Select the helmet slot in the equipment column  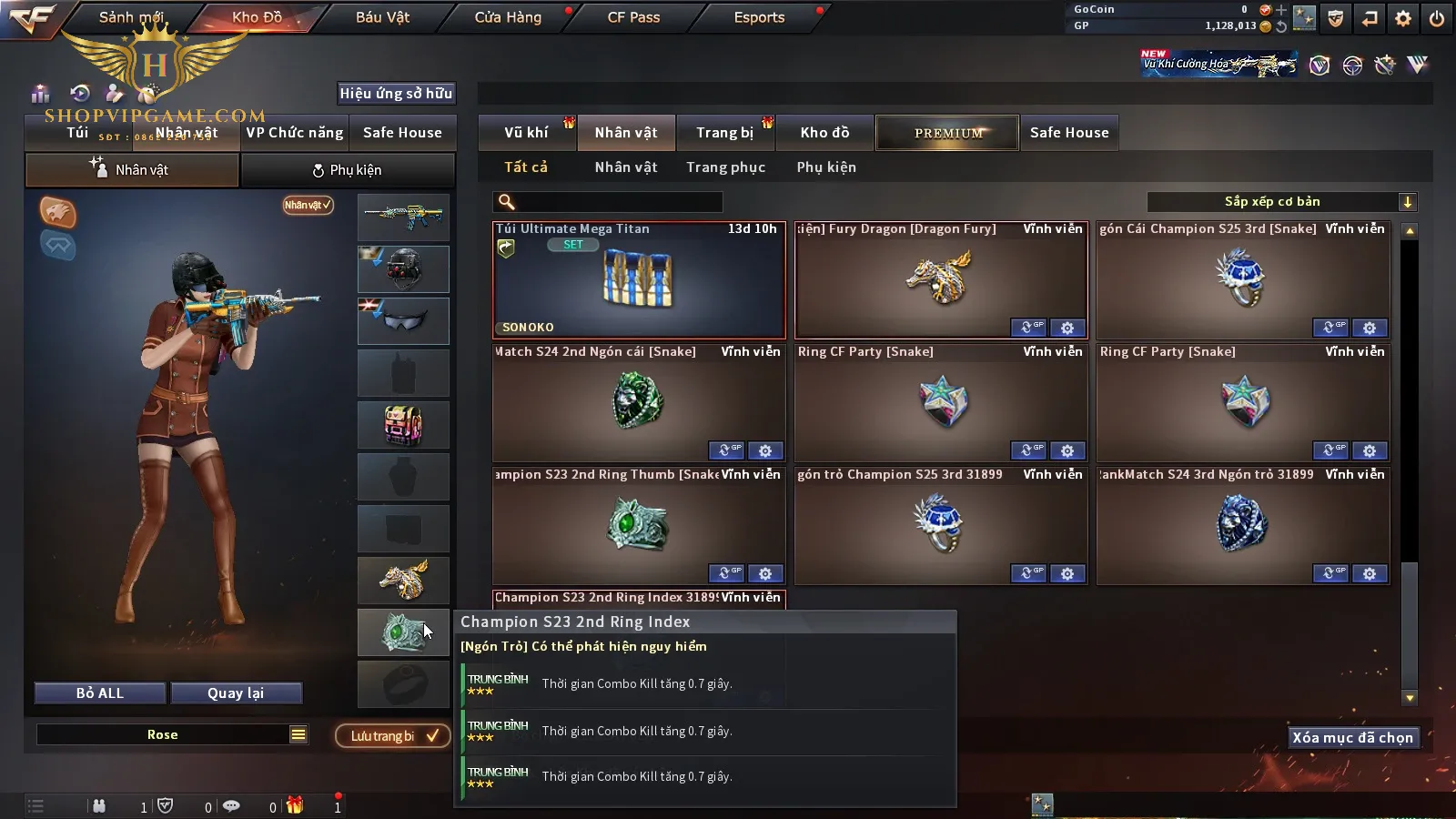403,269
